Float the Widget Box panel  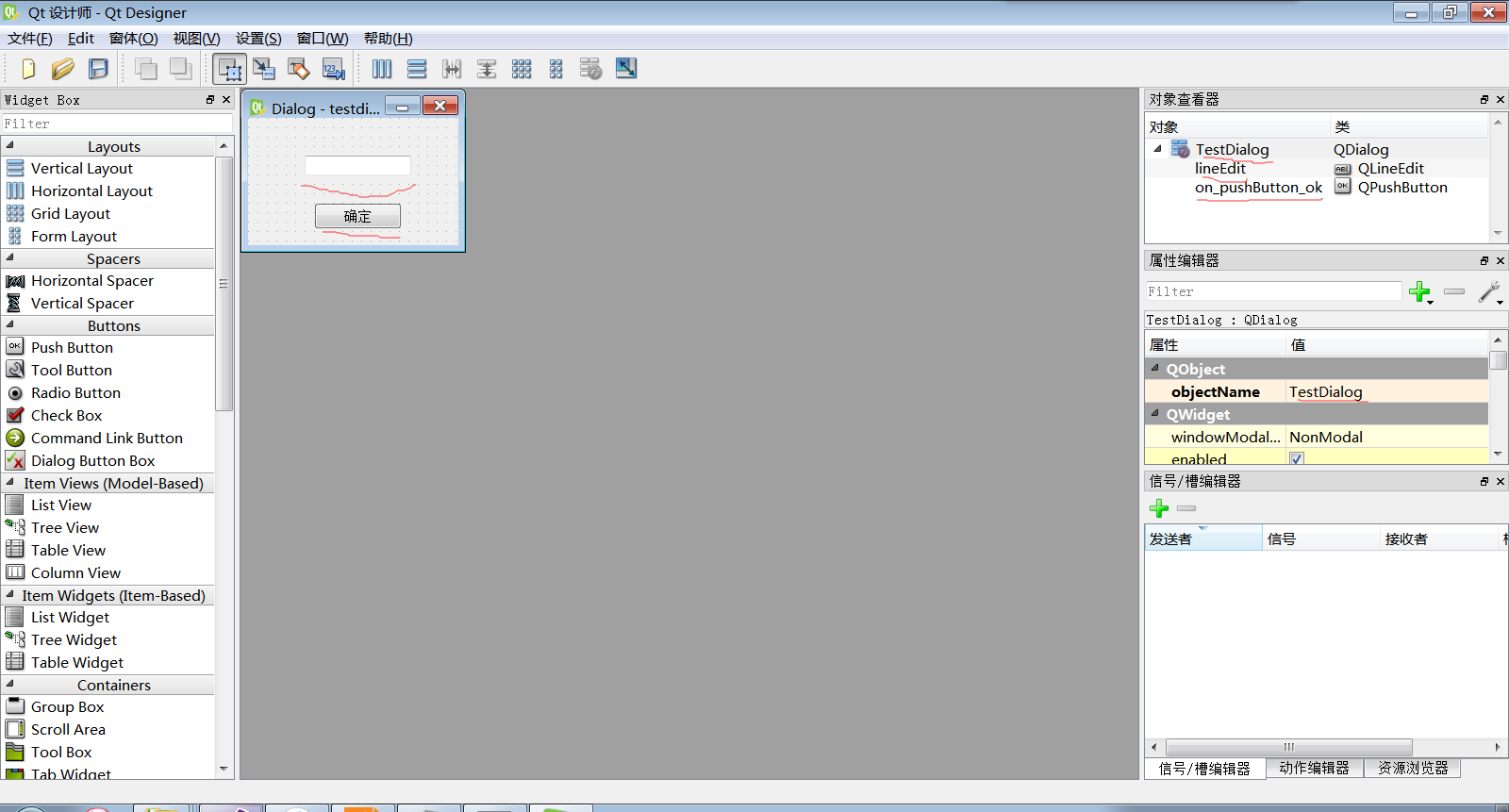(210, 100)
